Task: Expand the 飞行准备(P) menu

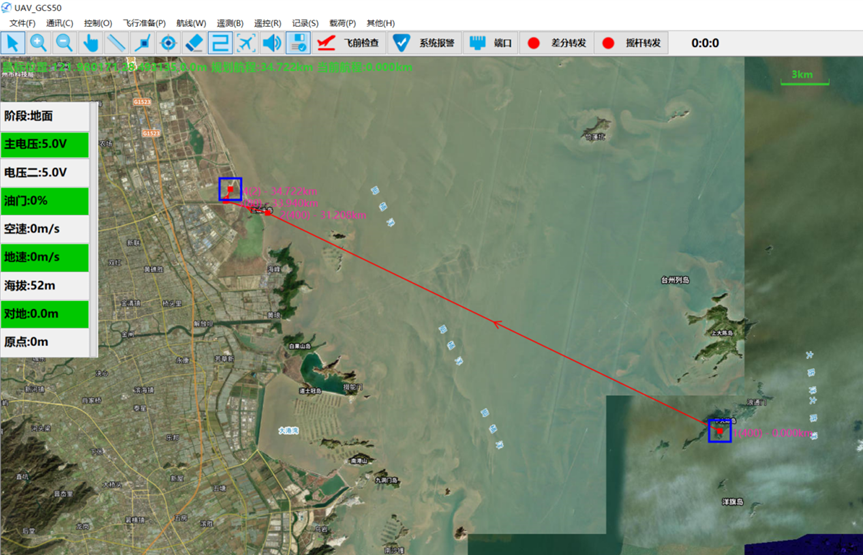Action: pyautogui.click(x=144, y=23)
